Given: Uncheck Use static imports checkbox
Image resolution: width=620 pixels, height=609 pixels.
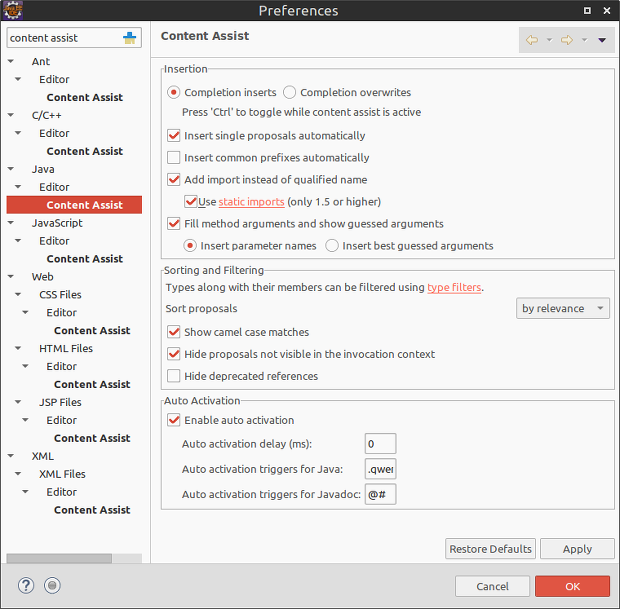Looking at the screenshot, I should 191,202.
